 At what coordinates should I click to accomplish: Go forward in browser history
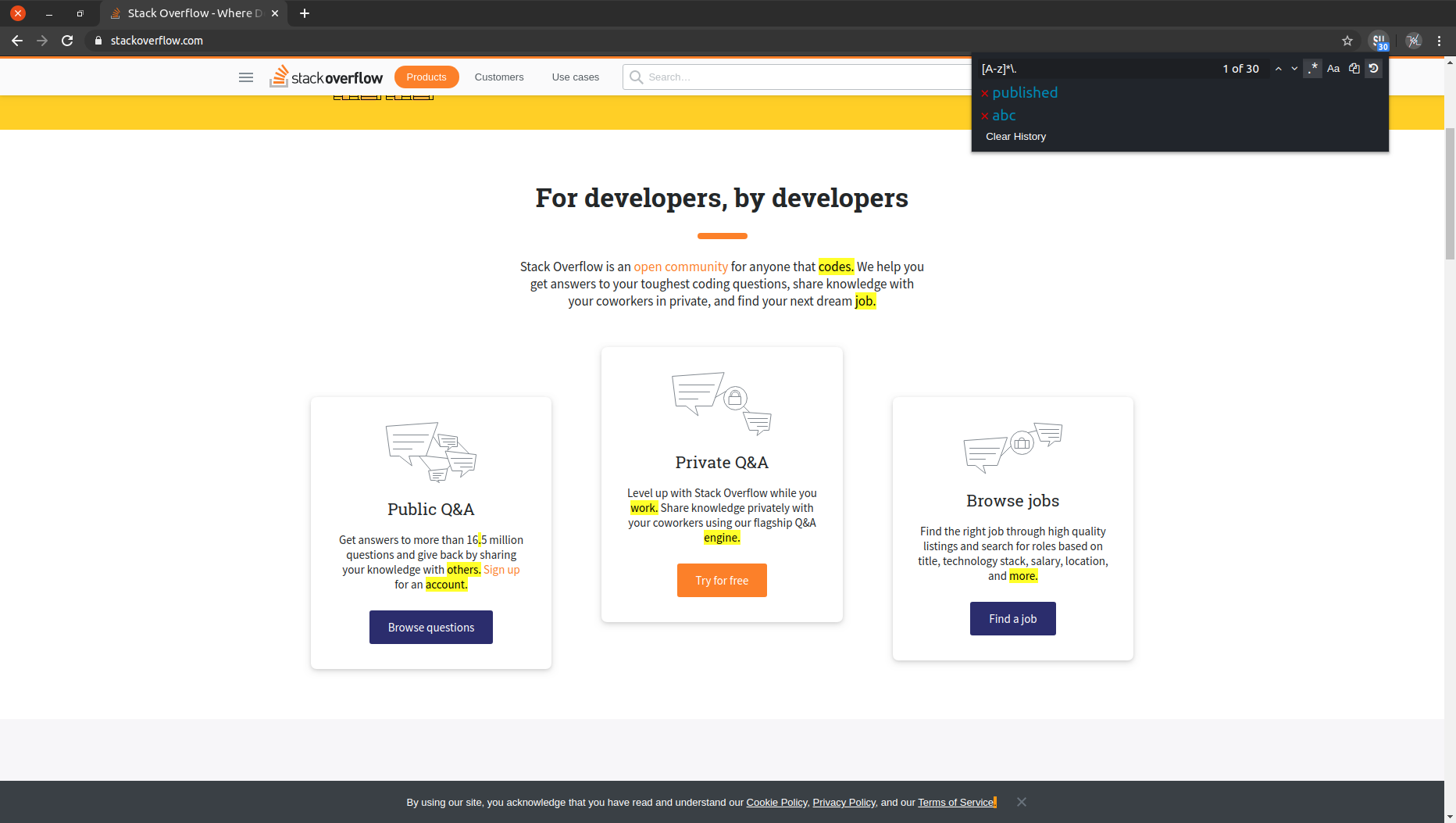click(x=42, y=41)
